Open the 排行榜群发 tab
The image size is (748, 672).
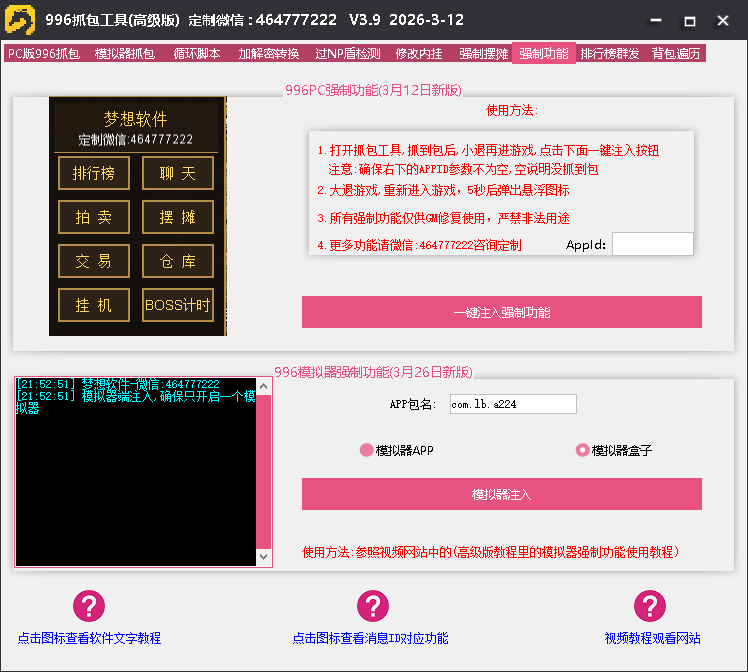[x=610, y=54]
